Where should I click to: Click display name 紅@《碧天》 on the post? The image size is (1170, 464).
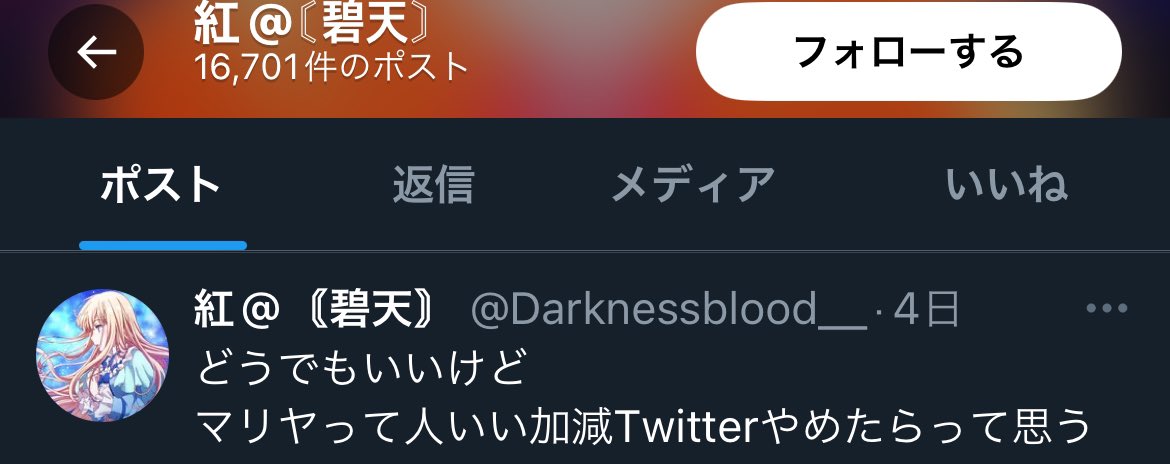click(314, 309)
